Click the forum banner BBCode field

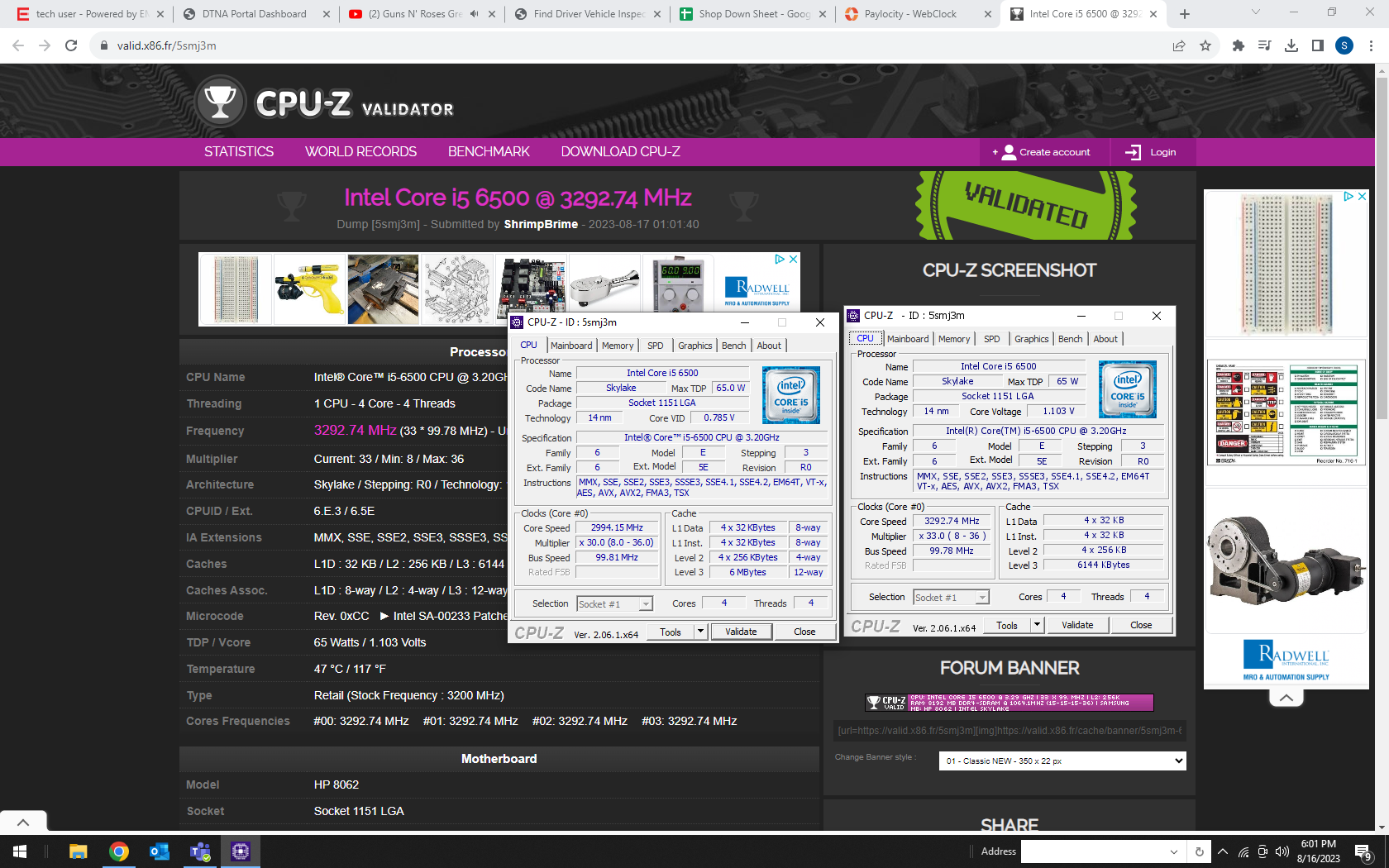pyautogui.click(x=1010, y=731)
